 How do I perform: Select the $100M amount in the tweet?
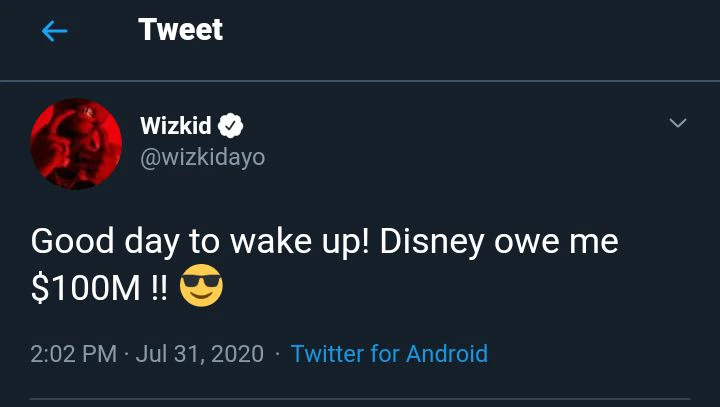[x=87, y=288]
